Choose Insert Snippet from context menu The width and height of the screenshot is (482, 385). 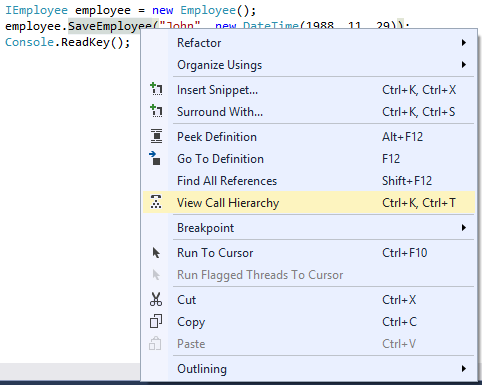coord(309,90)
